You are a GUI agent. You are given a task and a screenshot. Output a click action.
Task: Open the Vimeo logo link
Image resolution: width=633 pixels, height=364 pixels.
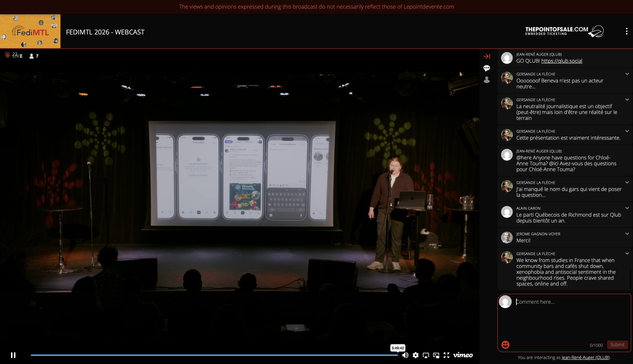[463, 355]
